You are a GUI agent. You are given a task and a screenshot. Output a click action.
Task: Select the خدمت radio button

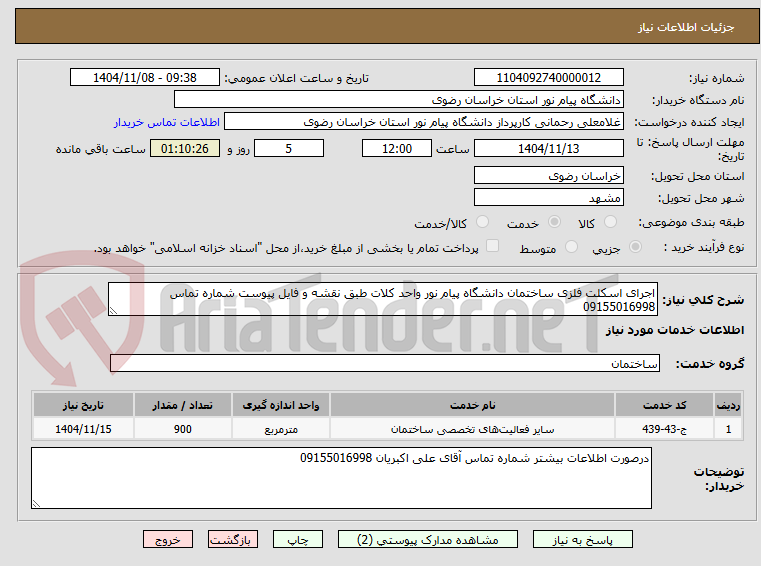coord(554,222)
